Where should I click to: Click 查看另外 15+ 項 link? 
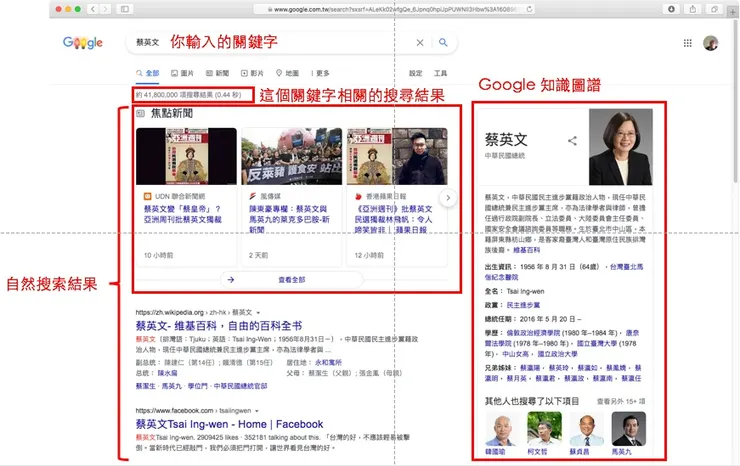coord(621,401)
